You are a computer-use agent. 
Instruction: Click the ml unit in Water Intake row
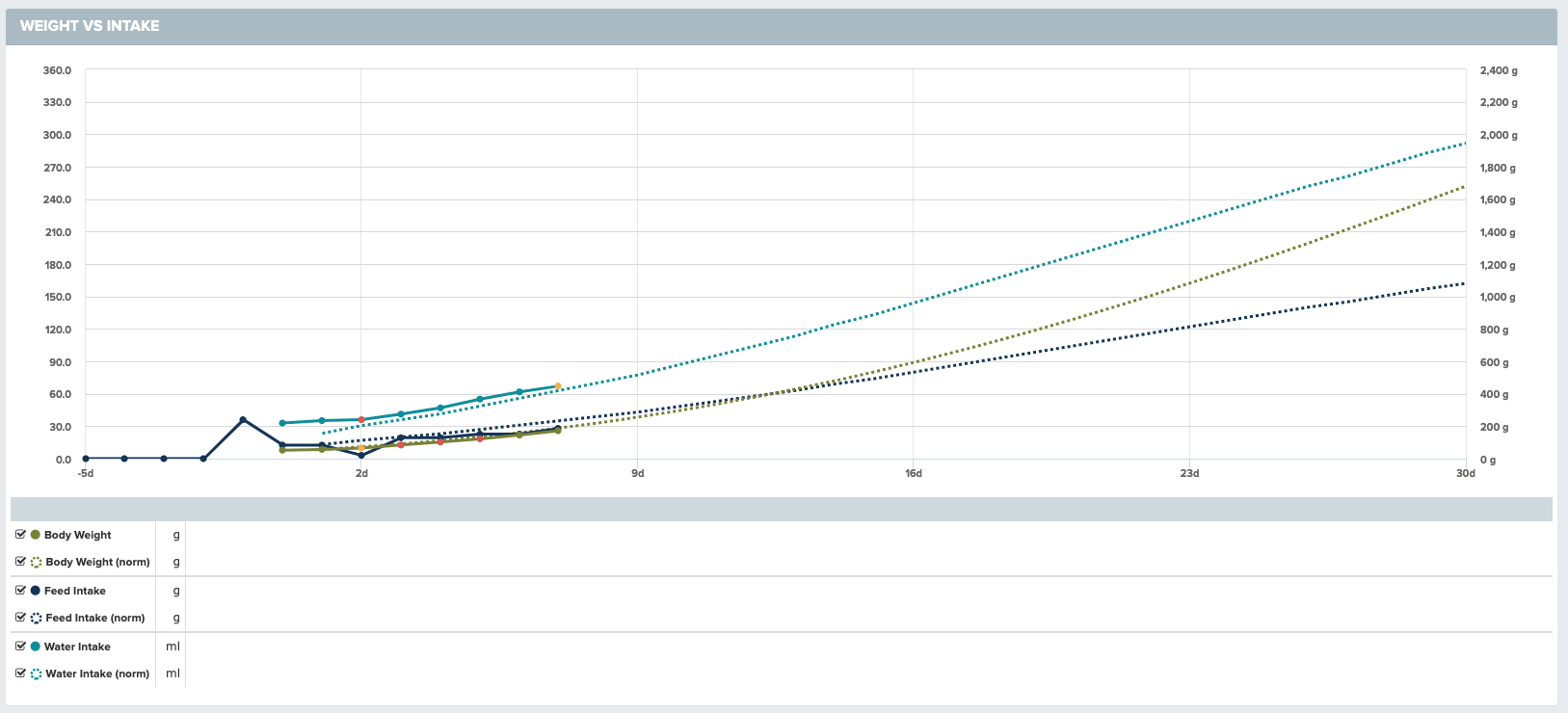point(173,647)
